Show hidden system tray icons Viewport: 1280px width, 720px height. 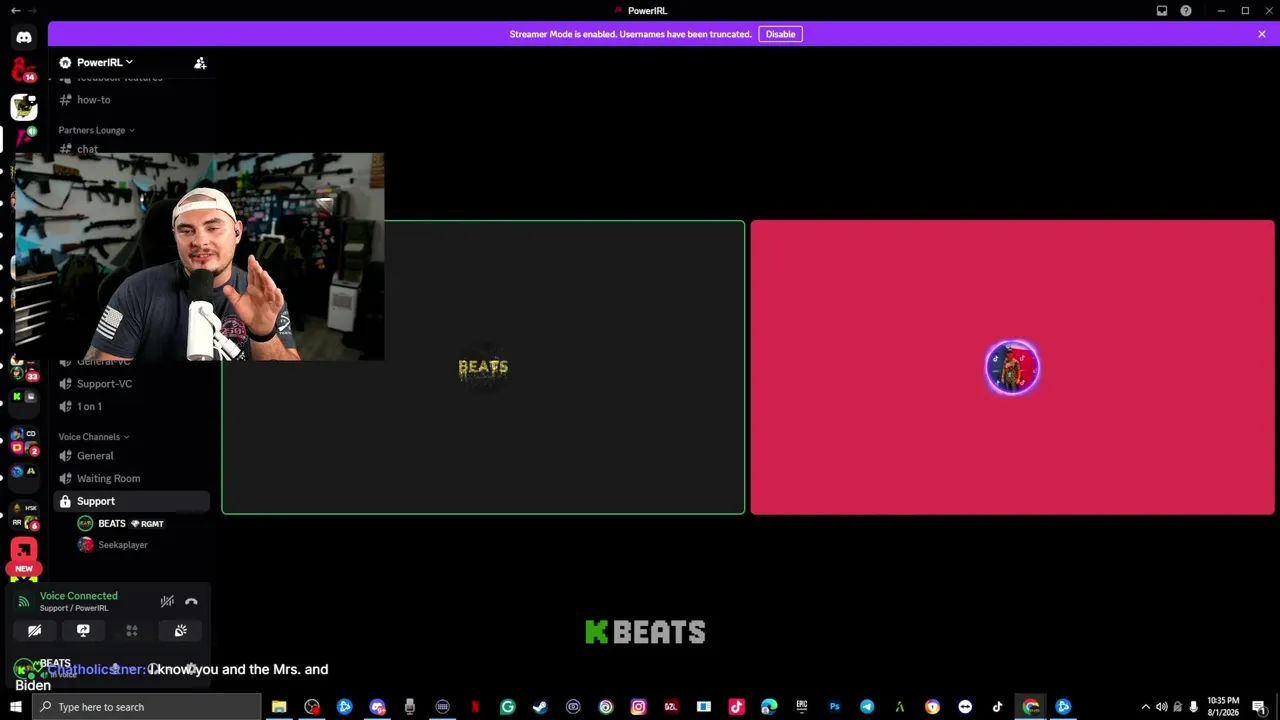pyautogui.click(x=1145, y=707)
